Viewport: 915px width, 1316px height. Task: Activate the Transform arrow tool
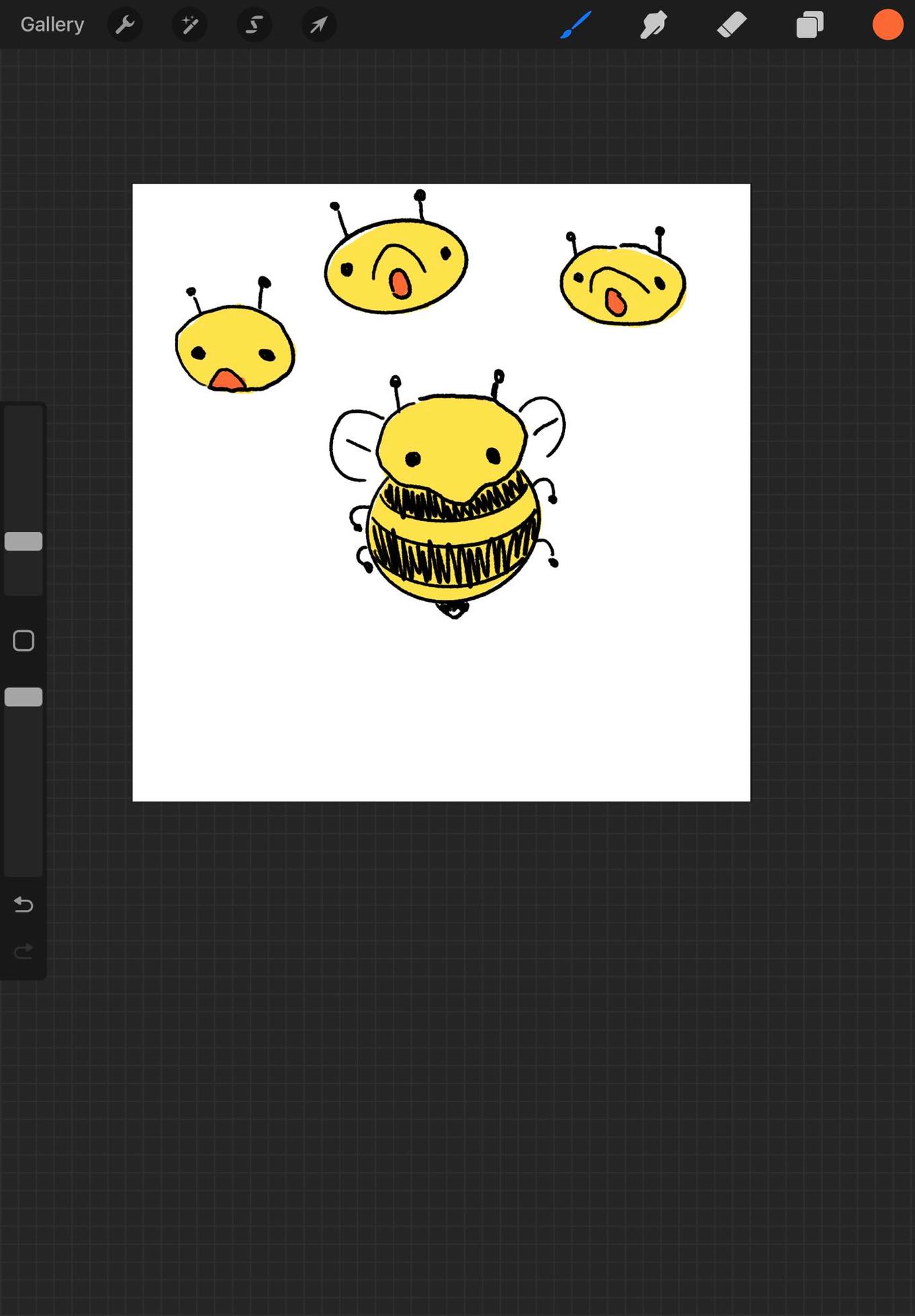tap(319, 25)
